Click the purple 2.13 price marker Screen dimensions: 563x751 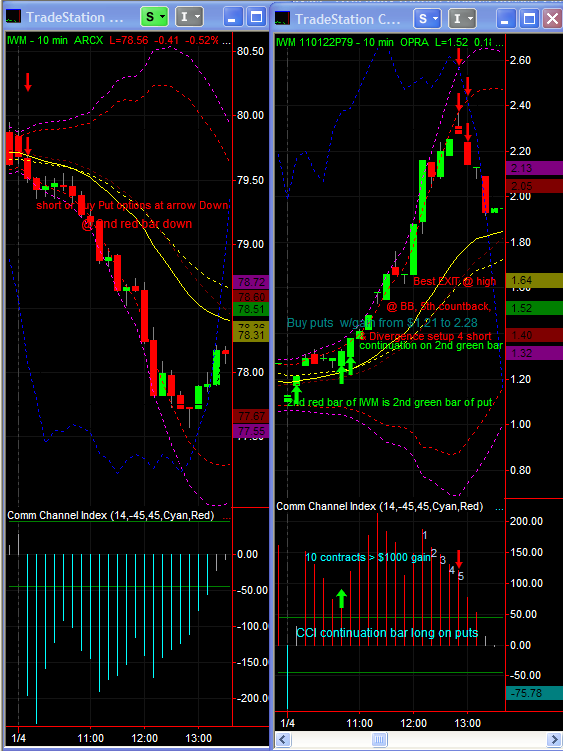point(534,168)
